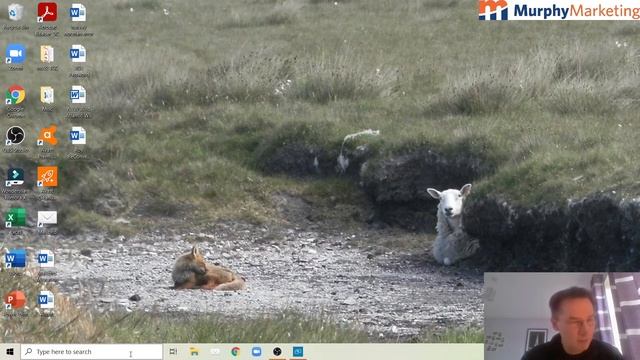
Task: Open the Recycle Bin desktop icon
Action: tap(16, 13)
